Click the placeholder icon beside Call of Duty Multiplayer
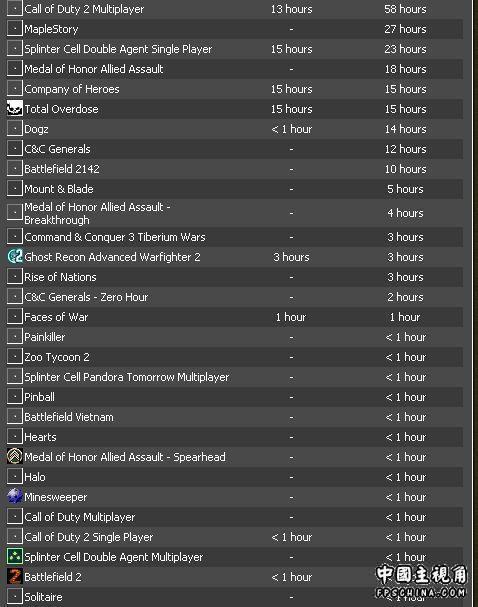 [x=15, y=517]
